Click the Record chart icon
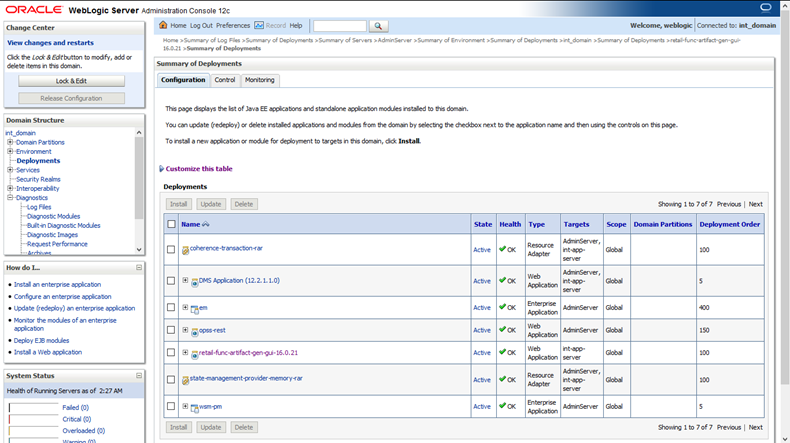This screenshot has width=790, height=443. tap(259, 25)
